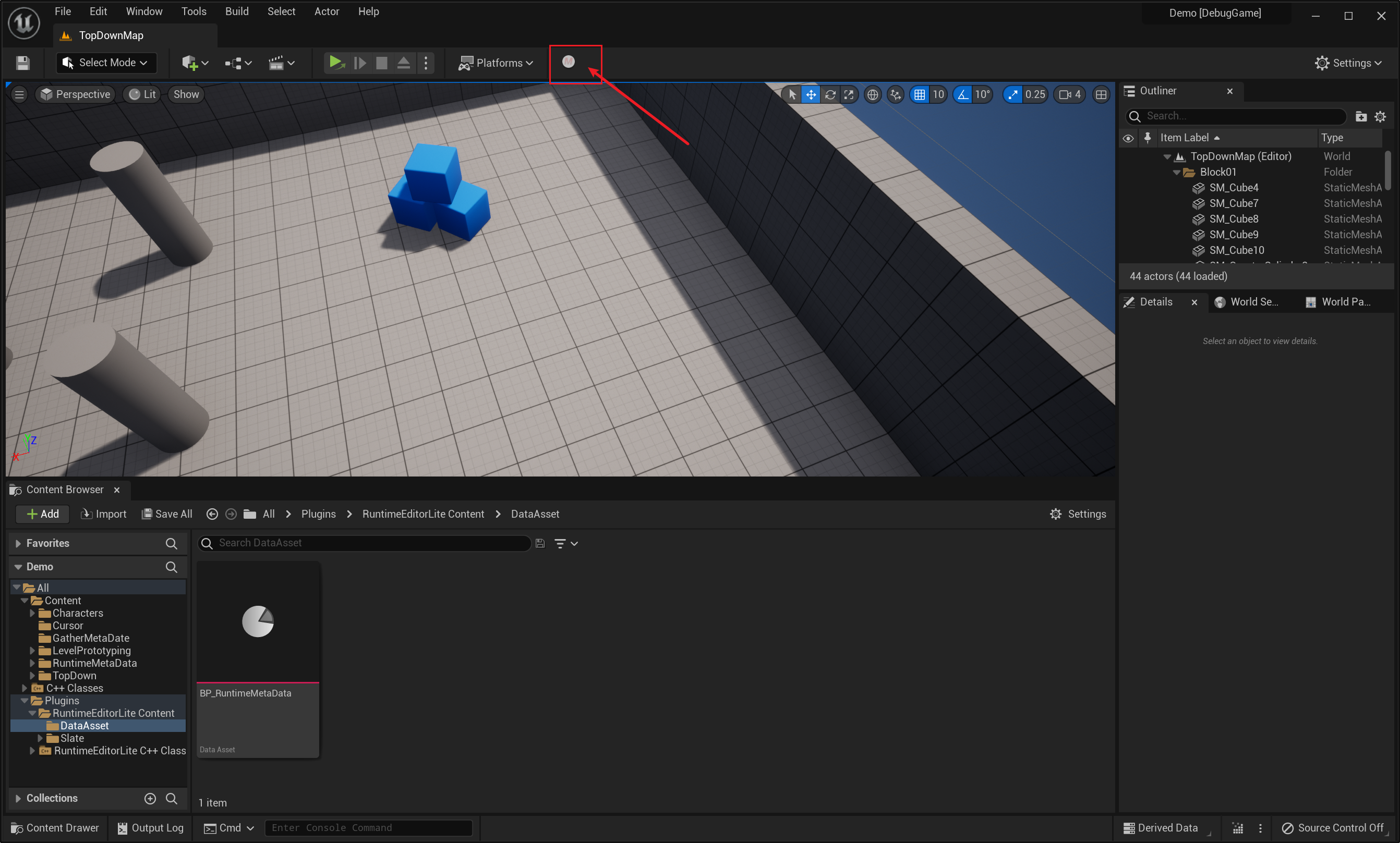
Task: Open the Actor menu
Action: 327,11
